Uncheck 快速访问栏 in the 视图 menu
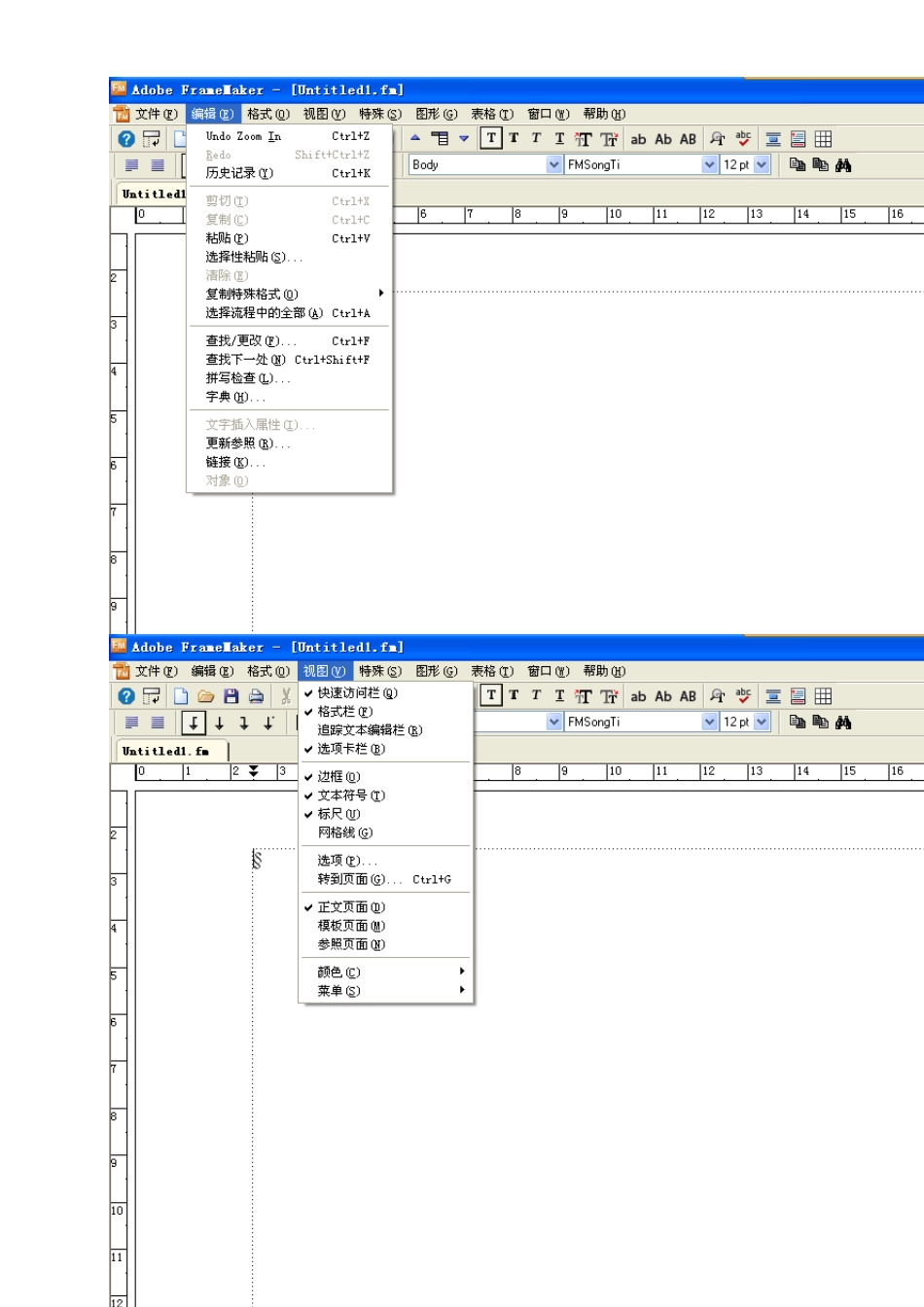This screenshot has height=1307, width=924. point(386,693)
